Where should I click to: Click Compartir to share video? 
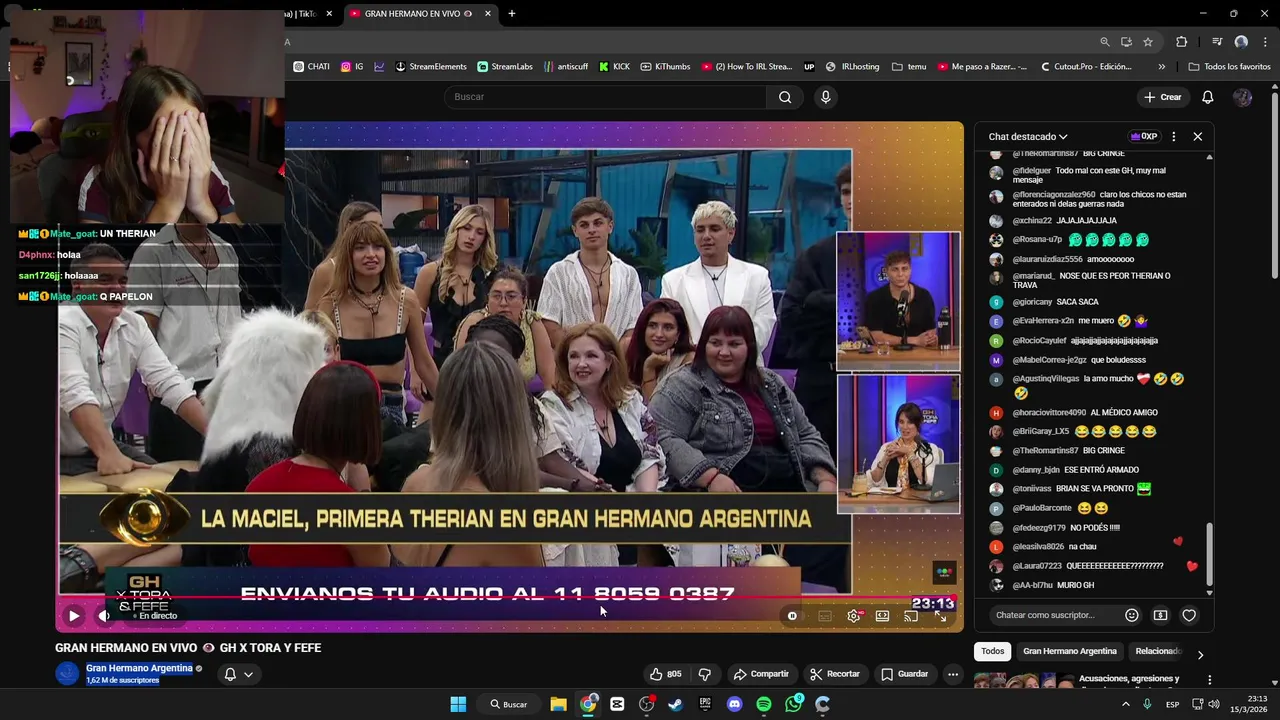(761, 674)
